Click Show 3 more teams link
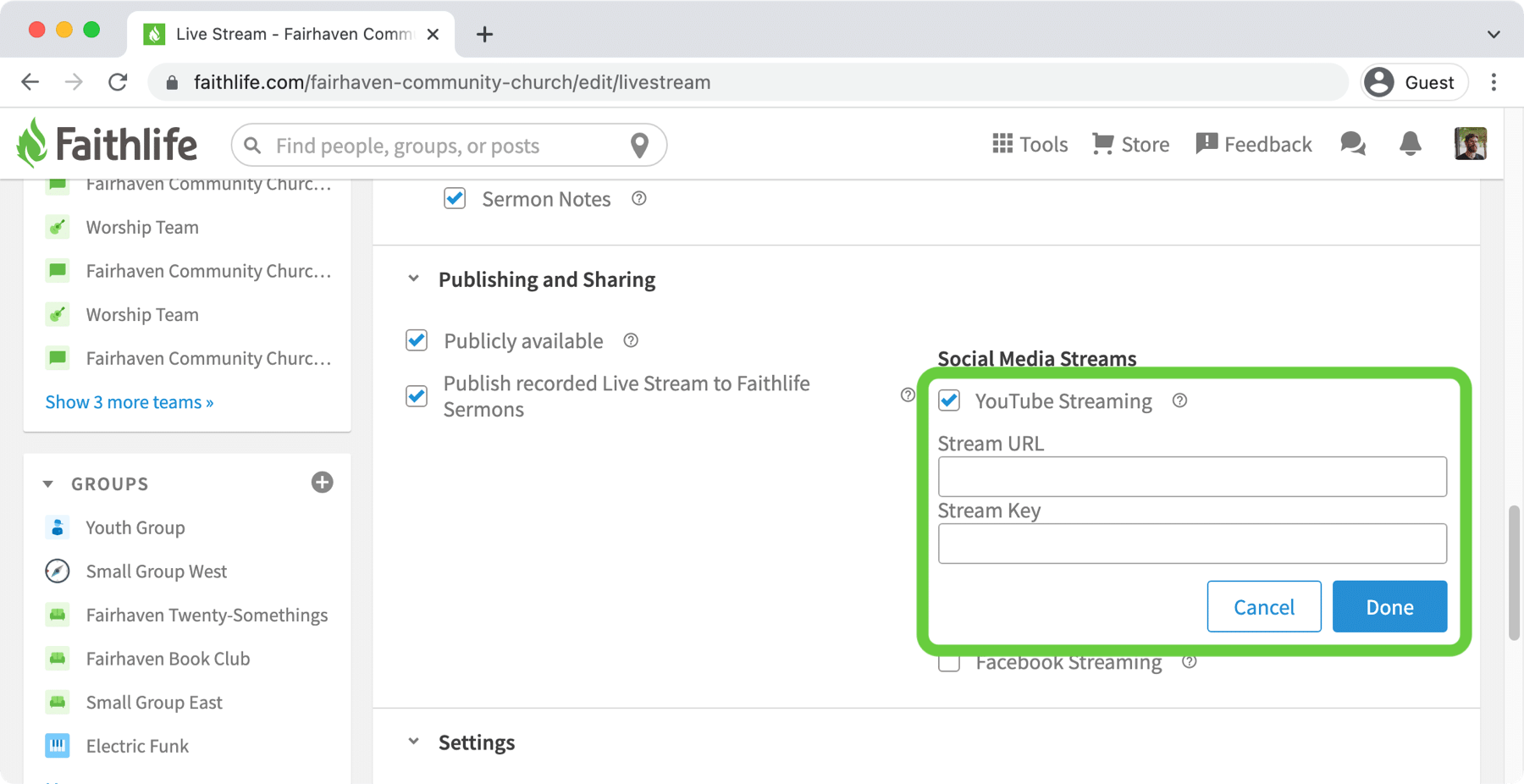 [x=130, y=402]
